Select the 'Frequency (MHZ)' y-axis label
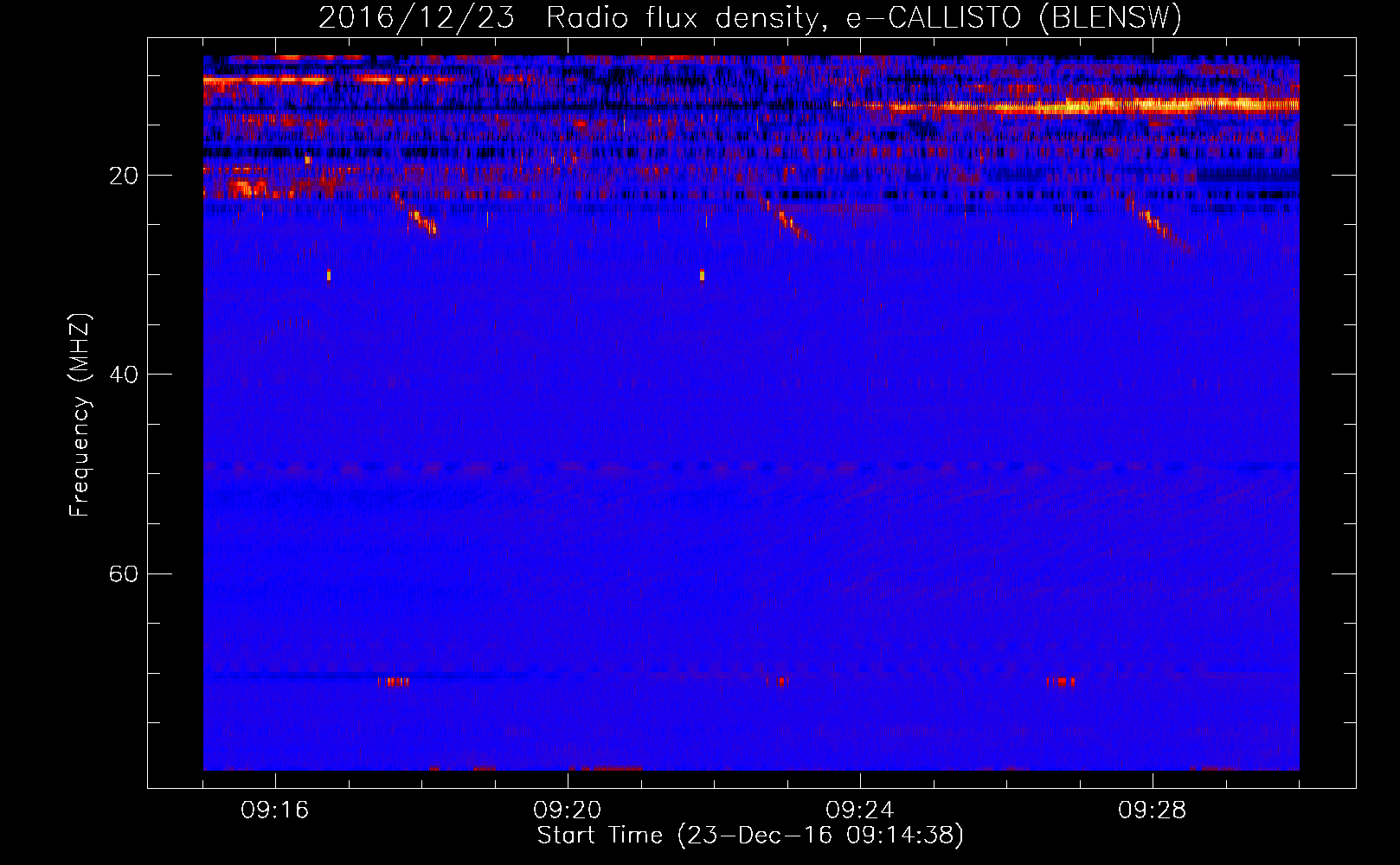 [x=80, y=415]
